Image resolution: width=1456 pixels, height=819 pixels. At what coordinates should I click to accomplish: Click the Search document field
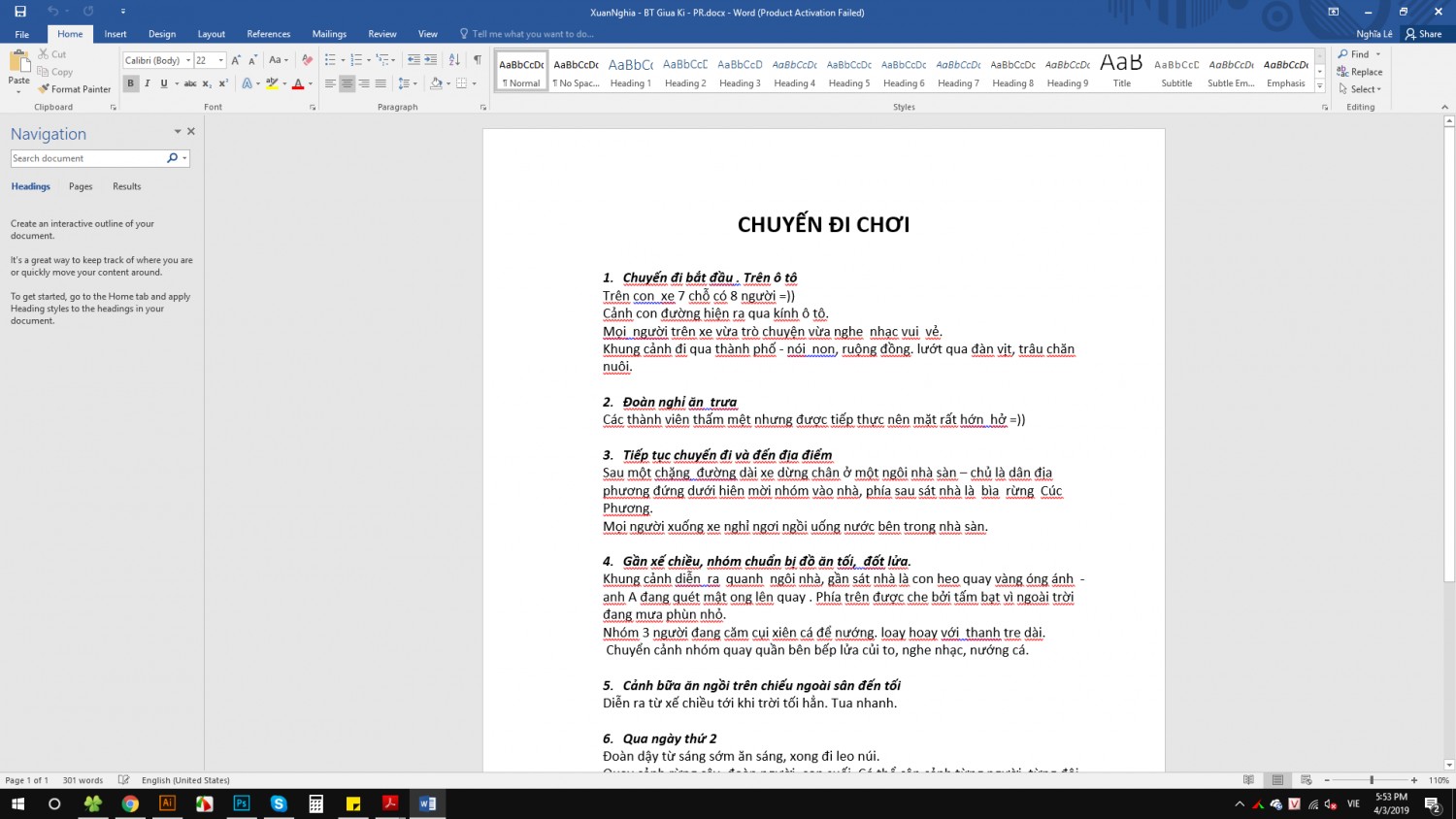point(88,158)
